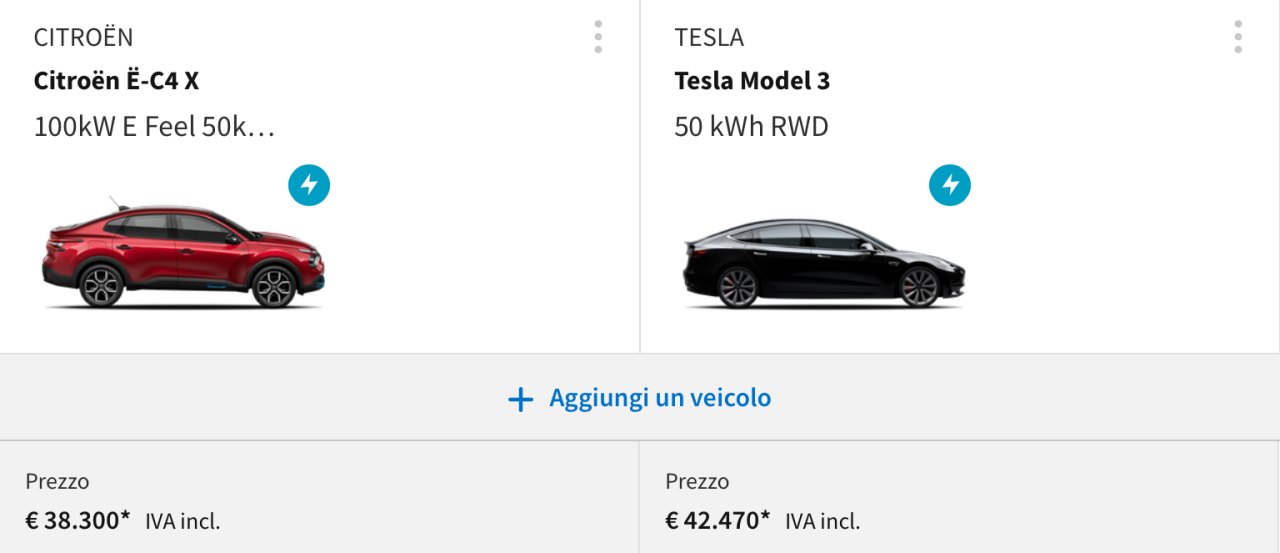Click the electric lightning badge on the Citroën
The height and width of the screenshot is (553, 1280).
[x=309, y=185]
